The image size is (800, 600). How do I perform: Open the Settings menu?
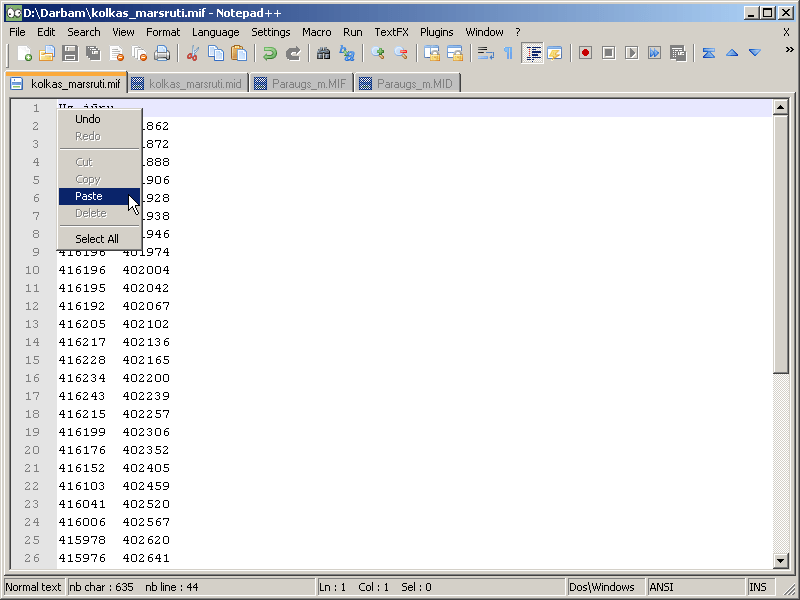click(x=270, y=32)
